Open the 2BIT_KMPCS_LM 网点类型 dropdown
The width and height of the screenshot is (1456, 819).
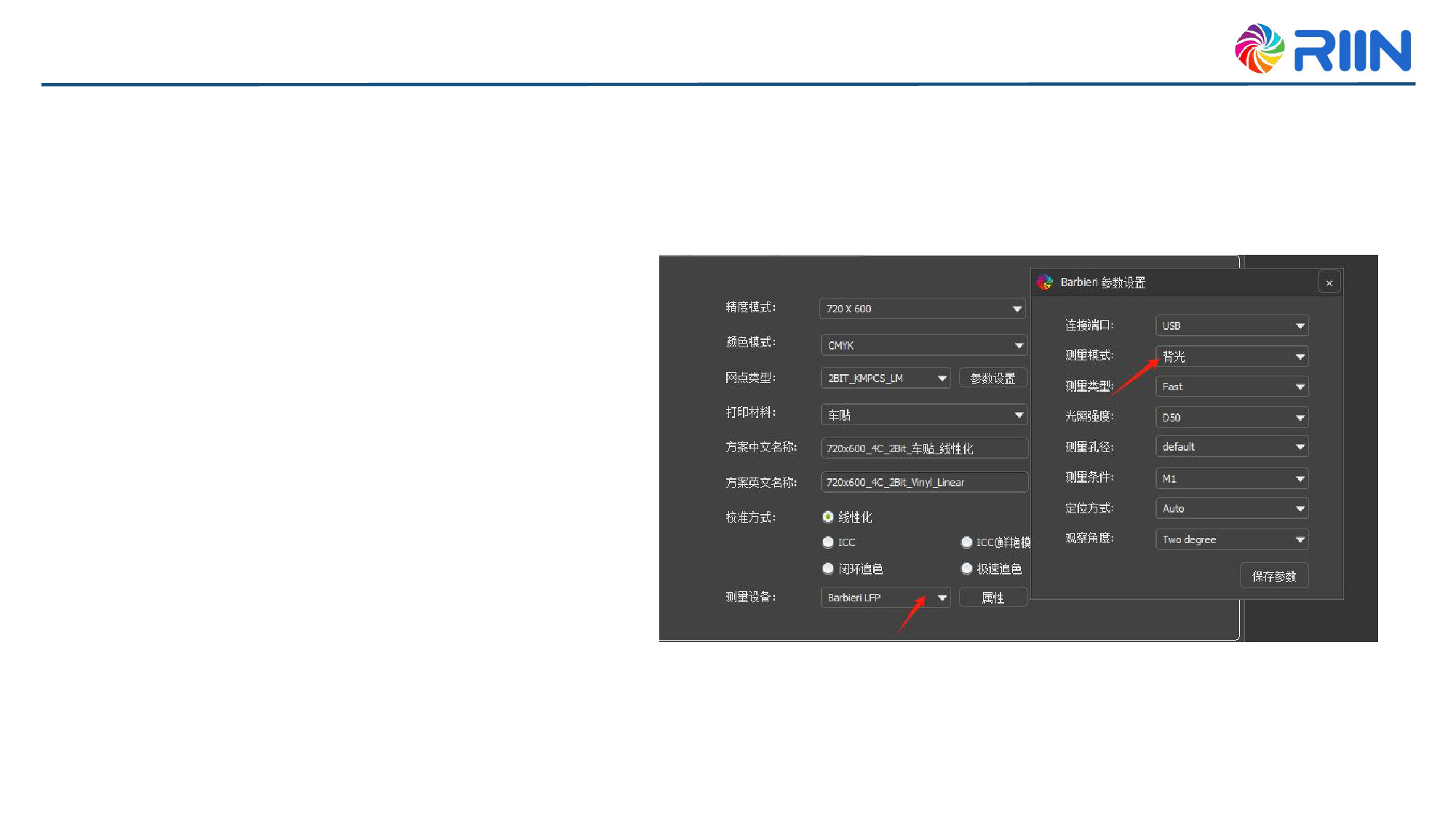[886, 378]
